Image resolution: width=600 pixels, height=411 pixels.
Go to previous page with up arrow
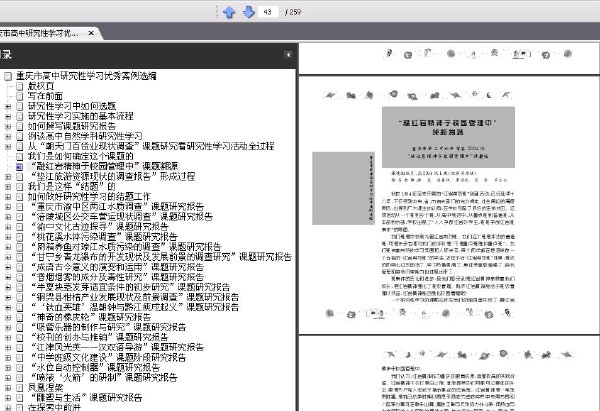[x=229, y=12]
